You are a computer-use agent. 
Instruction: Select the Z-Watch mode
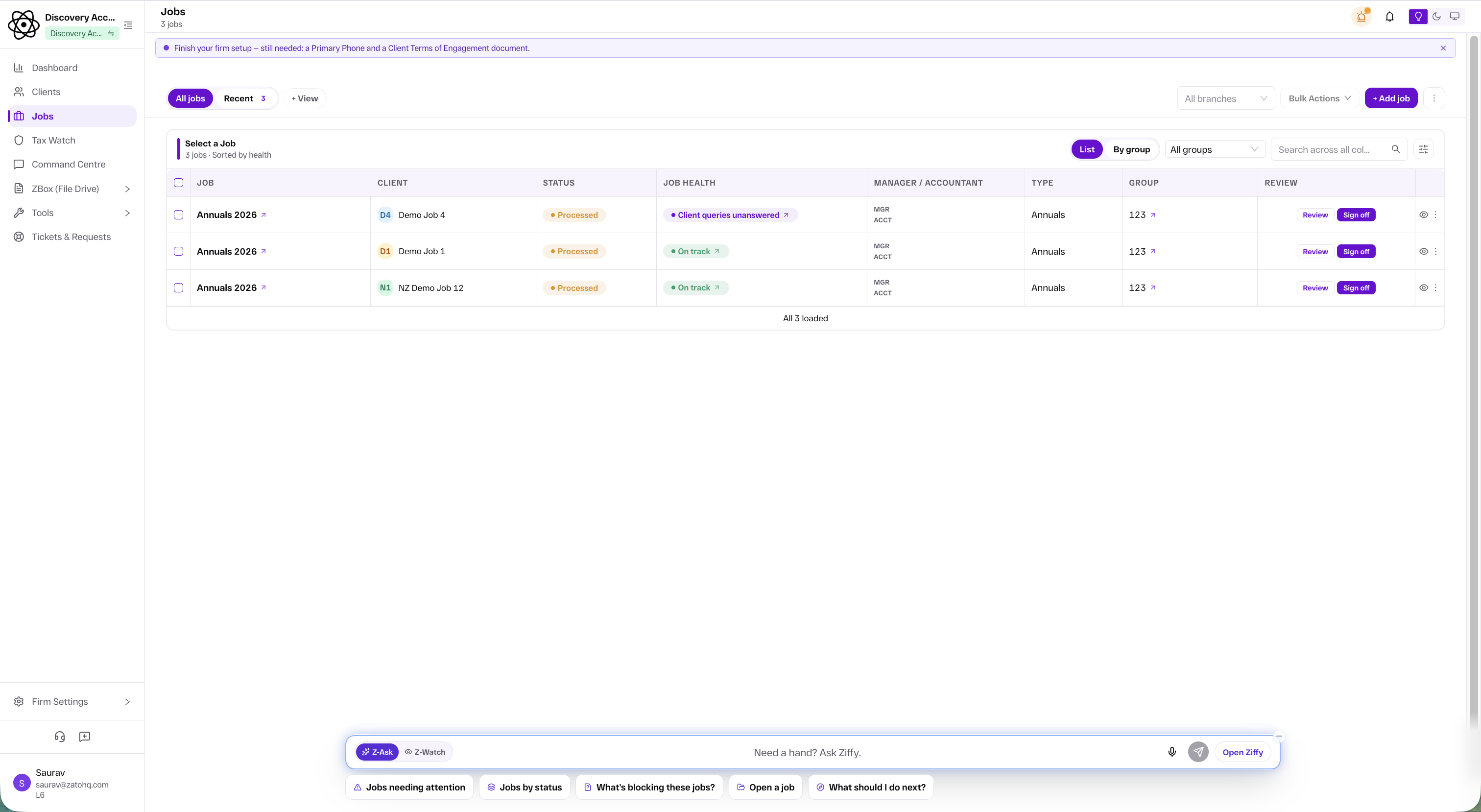(x=425, y=752)
